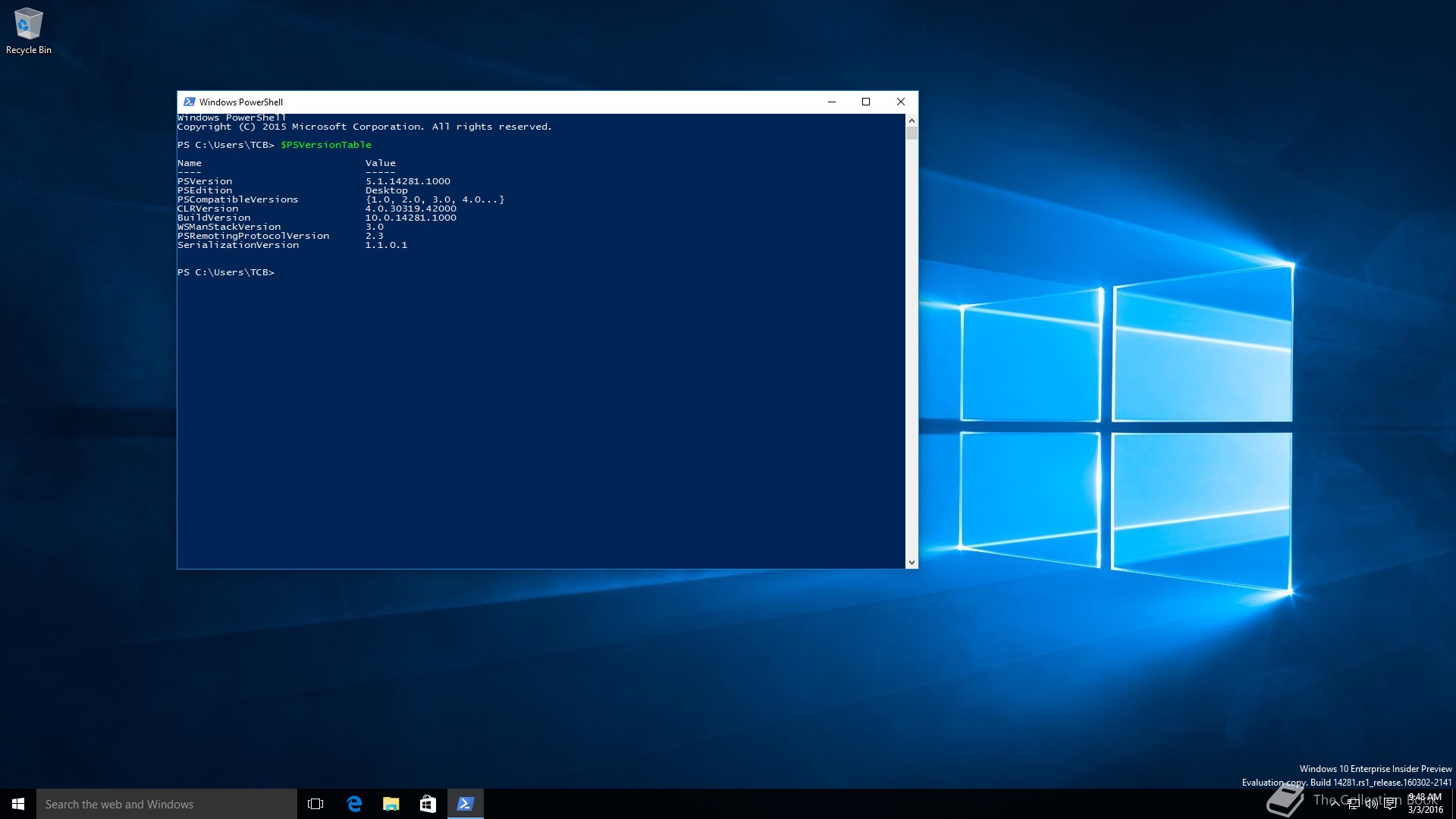Show hidden system tray icons
The image size is (1456, 819).
click(1335, 804)
